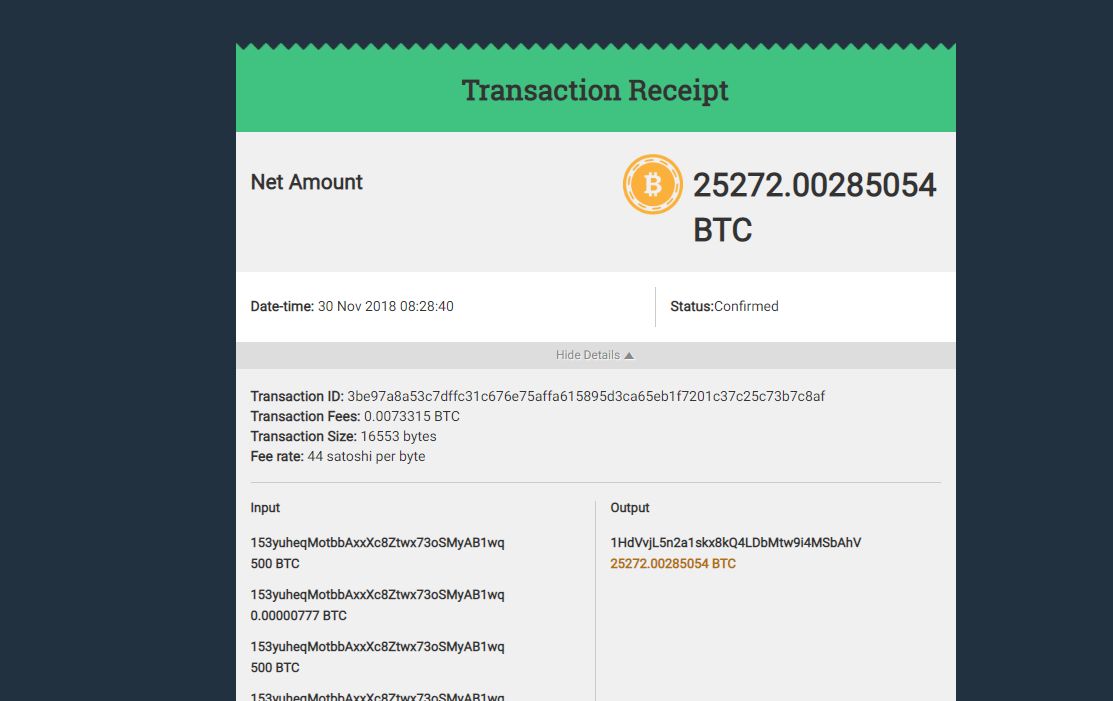Click the Transaction Size 16553 bytes text
Viewport: 1113px width, 701px height.
tap(344, 436)
